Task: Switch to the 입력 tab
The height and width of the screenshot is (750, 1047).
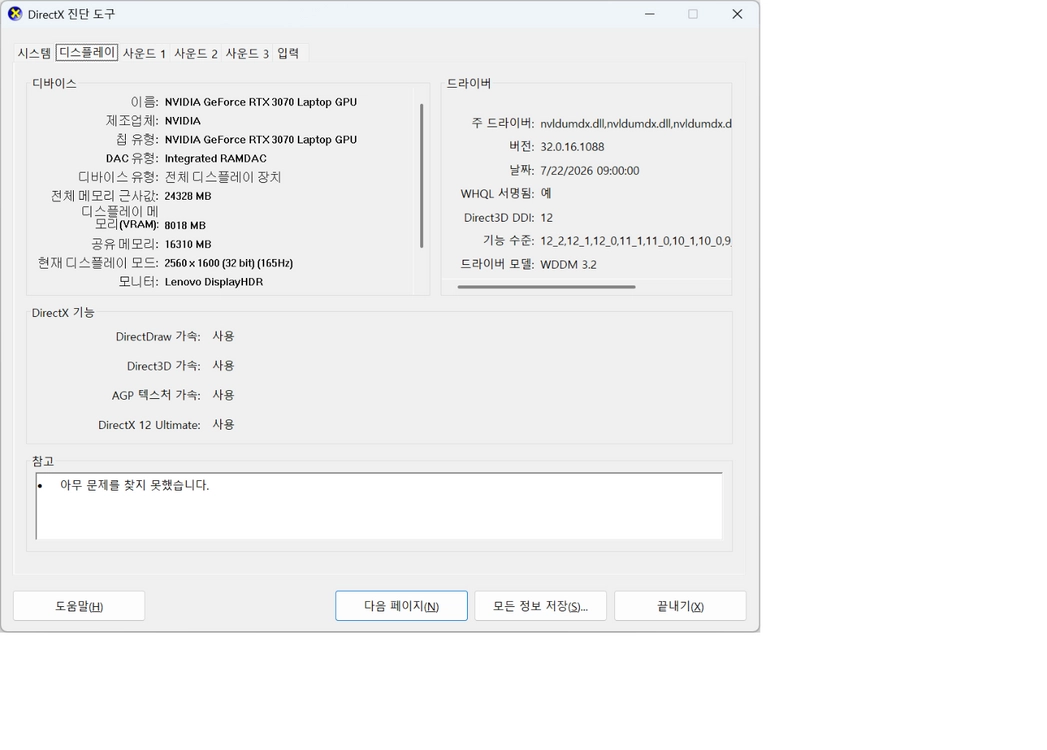Action: click(288, 53)
